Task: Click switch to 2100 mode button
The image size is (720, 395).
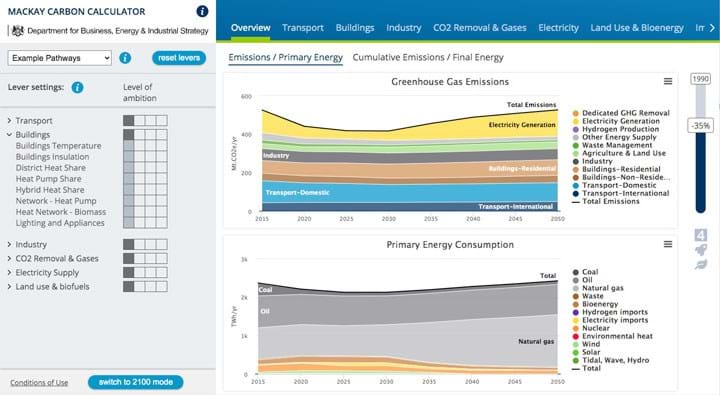Action: (x=135, y=382)
